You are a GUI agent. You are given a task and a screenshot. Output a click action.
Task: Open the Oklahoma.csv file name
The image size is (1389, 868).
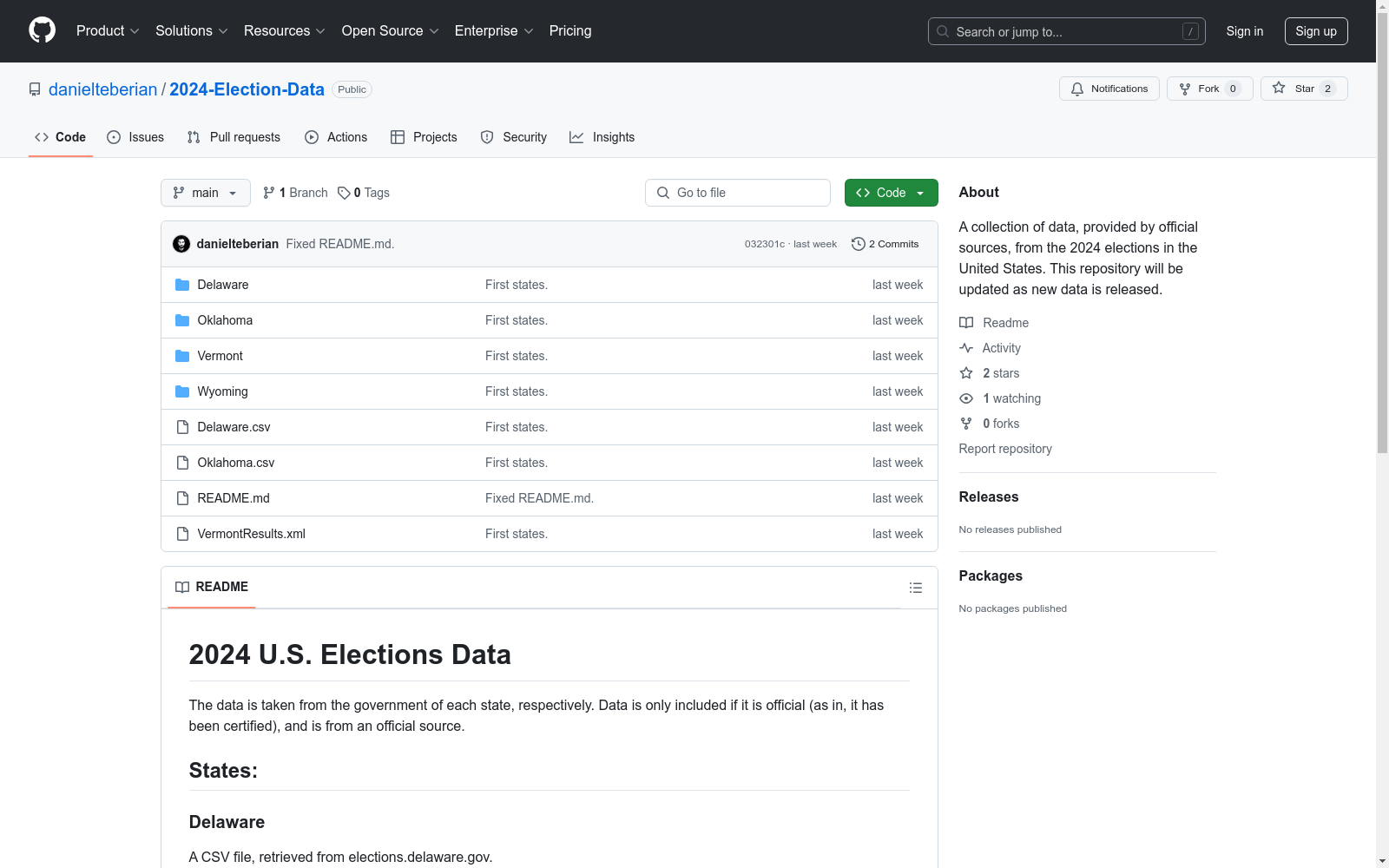pos(236,463)
